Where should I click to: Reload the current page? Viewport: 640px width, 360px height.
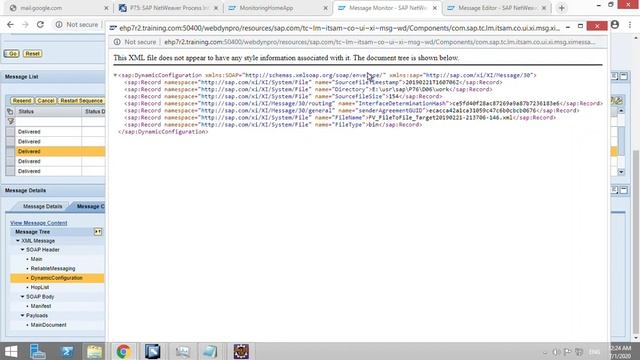click(40, 24)
